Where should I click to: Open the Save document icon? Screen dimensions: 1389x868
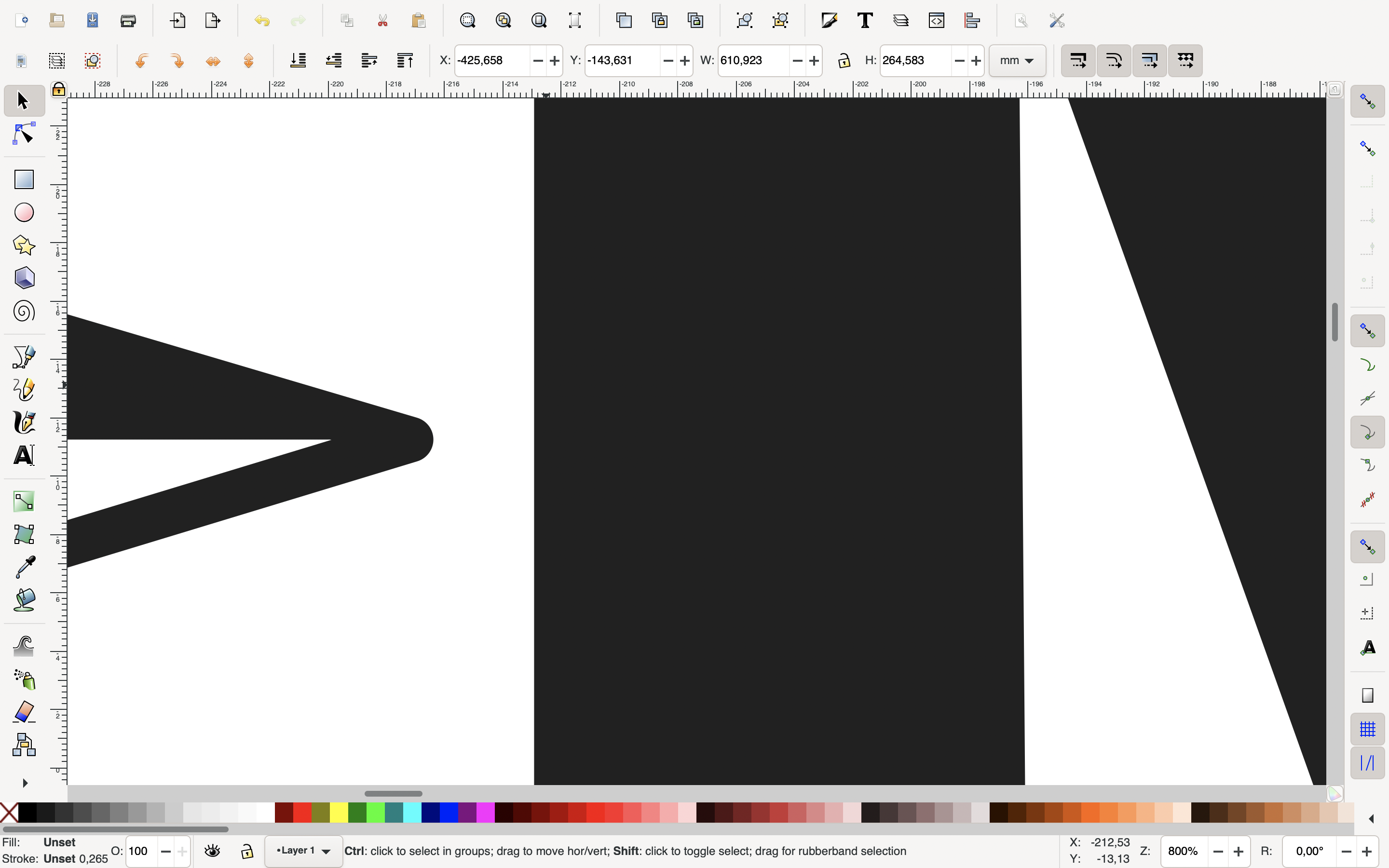coord(93,21)
